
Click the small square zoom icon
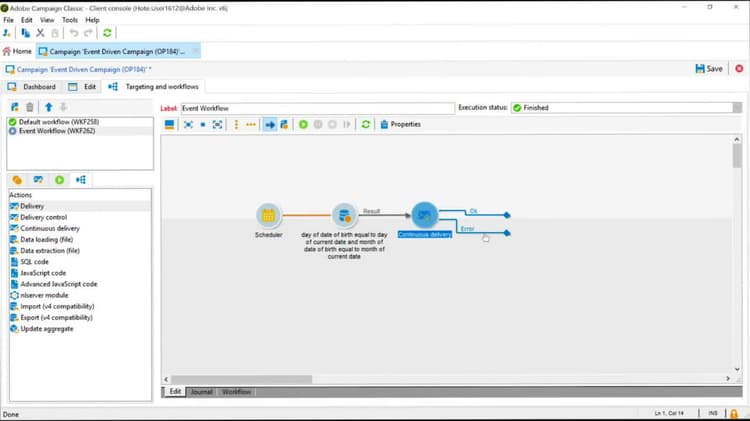[x=203, y=124]
